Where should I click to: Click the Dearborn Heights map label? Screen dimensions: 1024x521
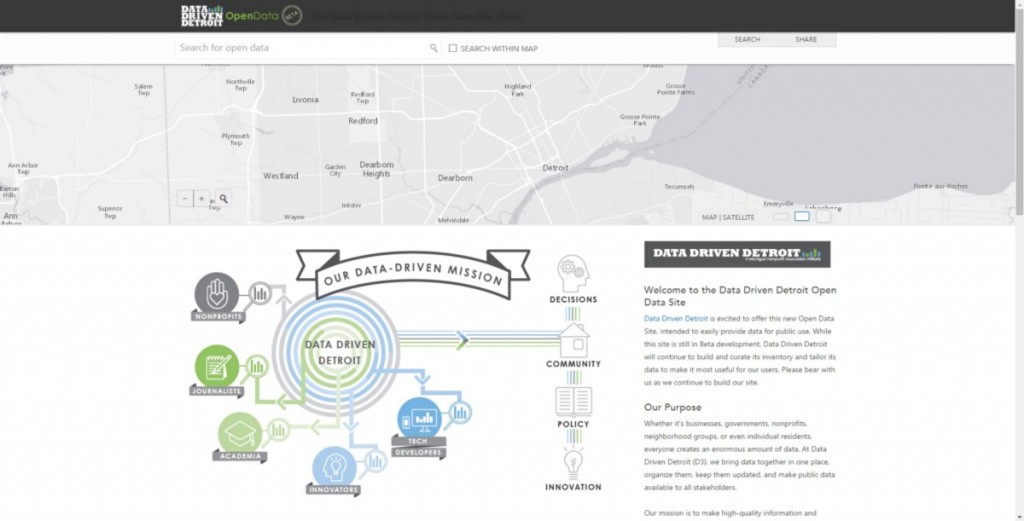tap(377, 169)
